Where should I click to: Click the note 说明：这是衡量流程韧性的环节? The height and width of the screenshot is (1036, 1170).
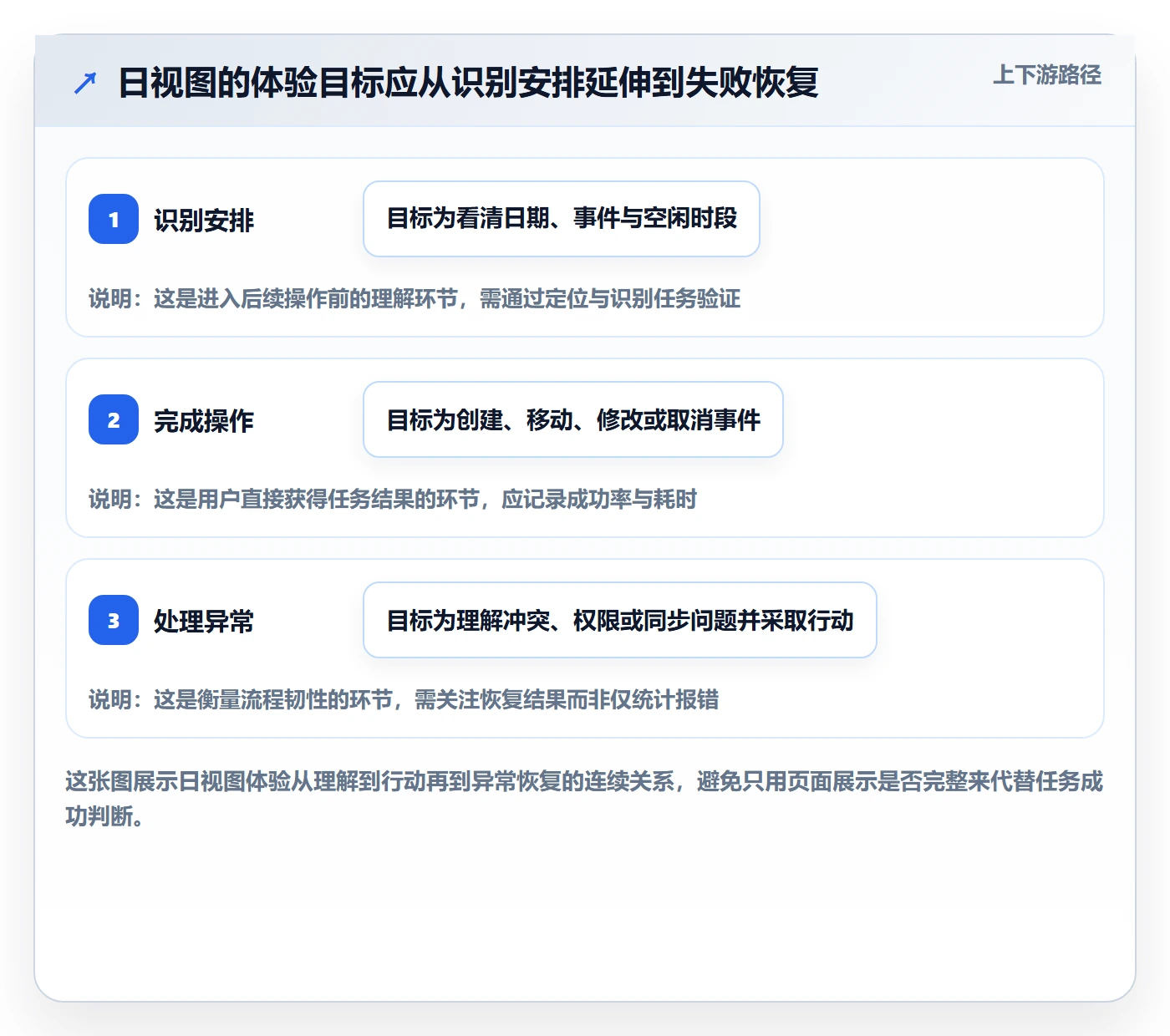coord(404,699)
